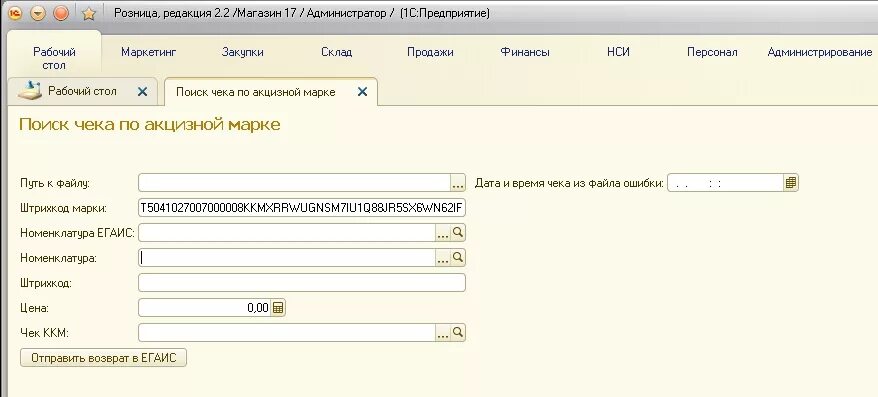This screenshot has width=878, height=397.
Task: Open the Маркетинг section
Action: point(148,52)
